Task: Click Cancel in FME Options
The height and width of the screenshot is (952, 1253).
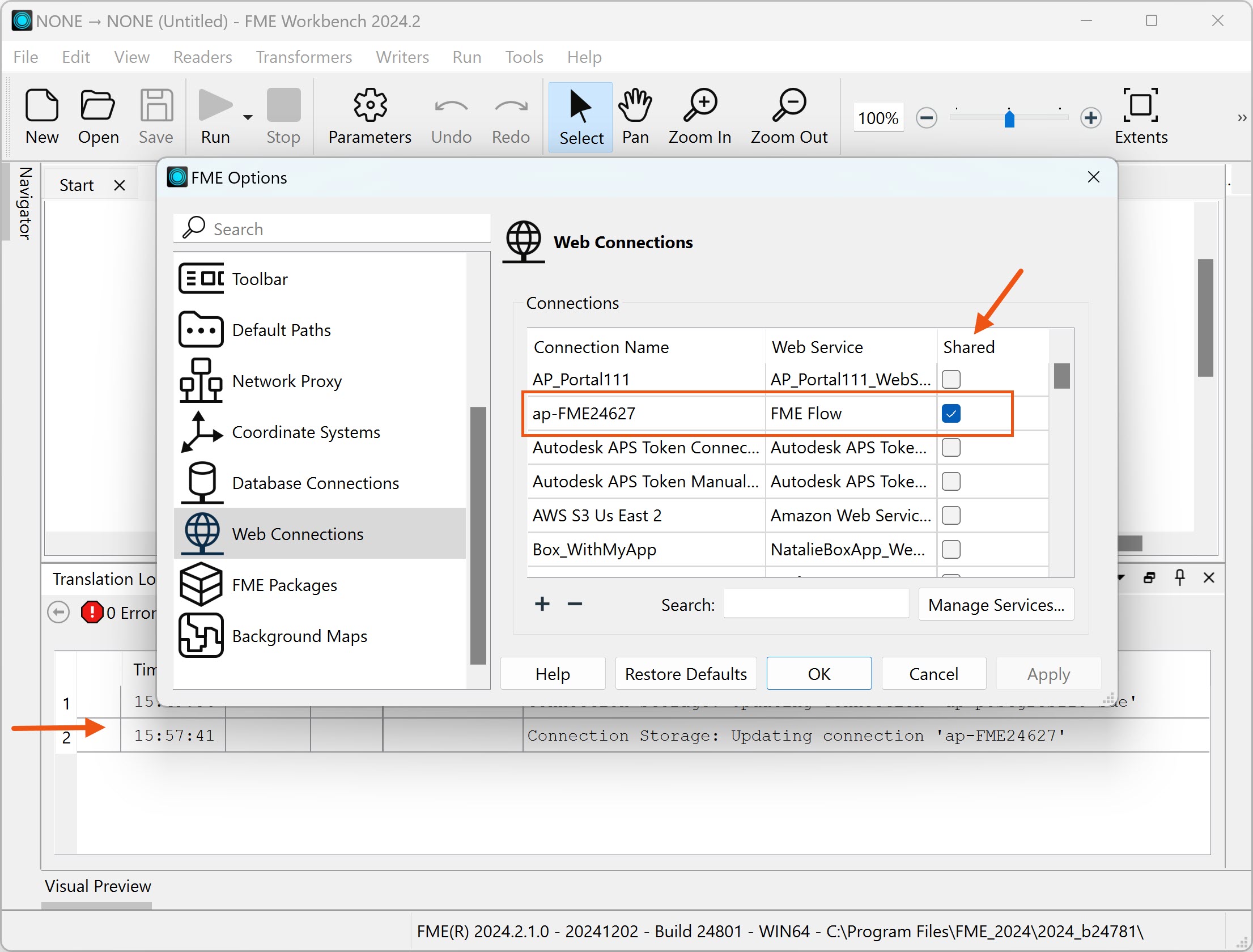Action: (x=934, y=673)
